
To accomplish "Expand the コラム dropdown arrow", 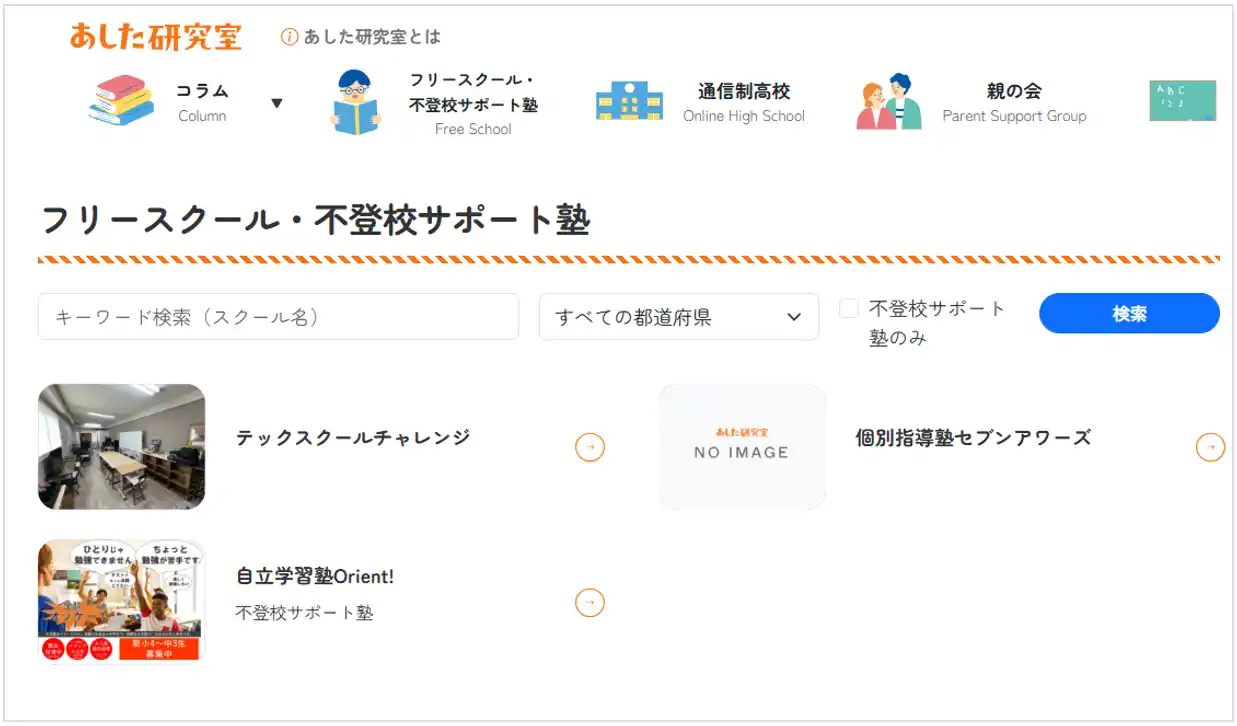I will (278, 101).
